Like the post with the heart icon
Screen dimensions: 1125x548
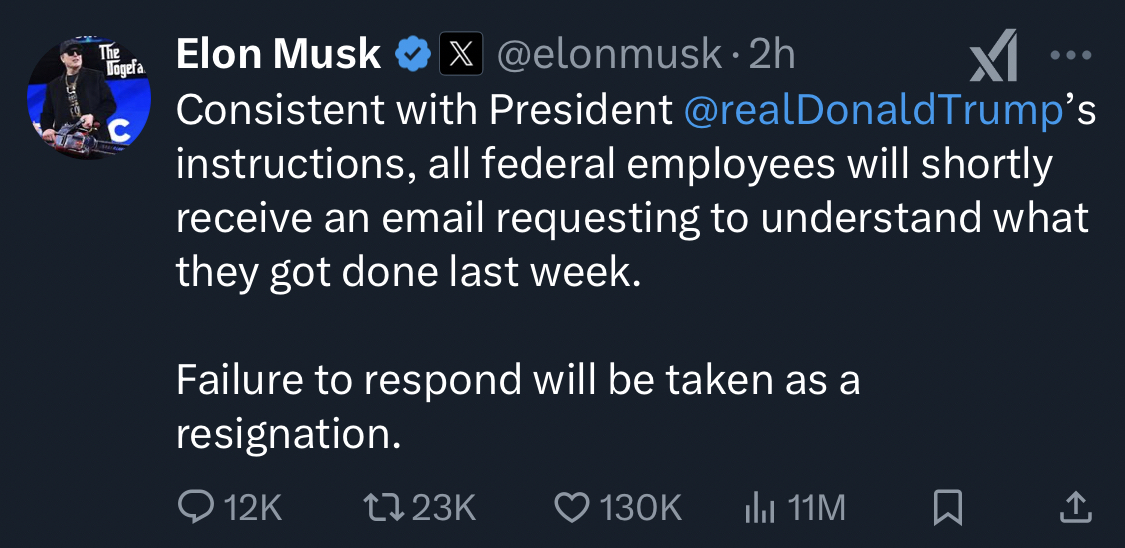tap(571, 508)
